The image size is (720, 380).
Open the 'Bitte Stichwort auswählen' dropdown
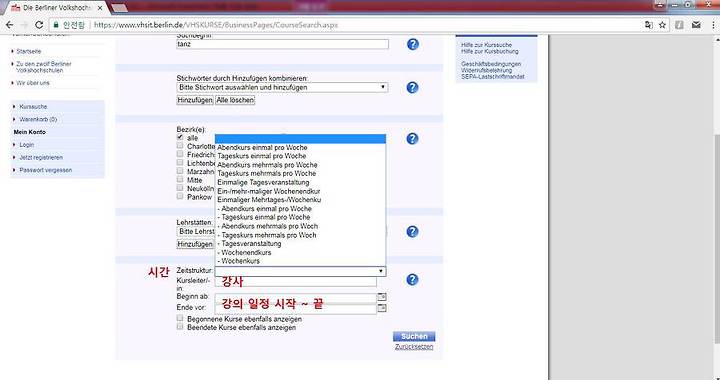(x=282, y=87)
